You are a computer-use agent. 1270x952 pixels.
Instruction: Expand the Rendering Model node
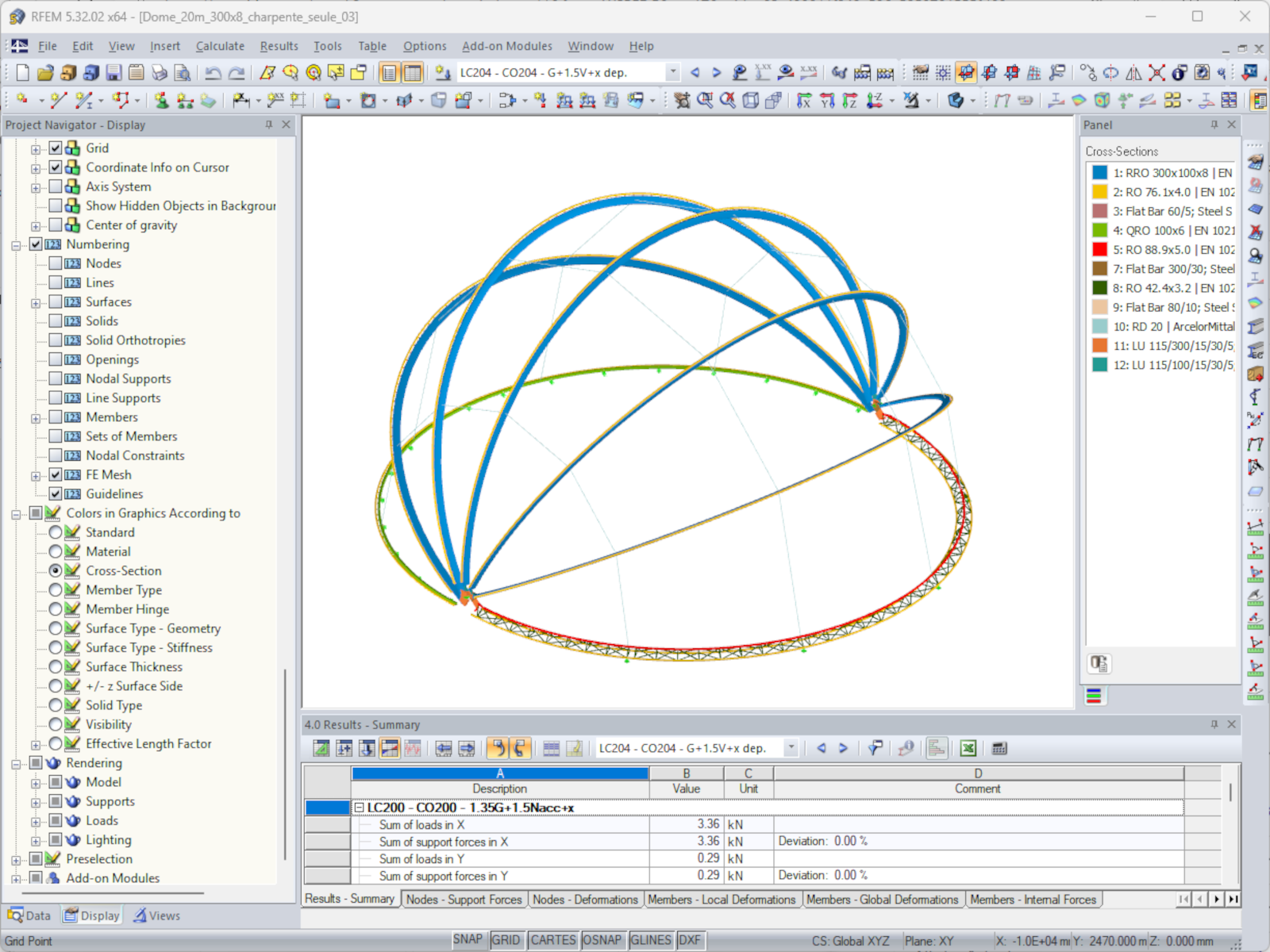point(36,783)
